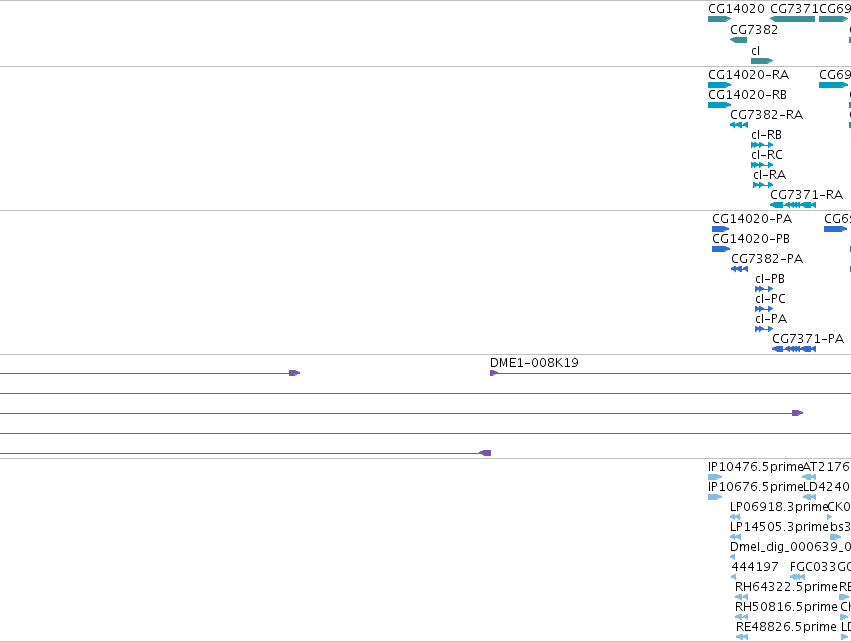Select the cl-RC transcript
851x642 pixels.
click(x=762, y=165)
